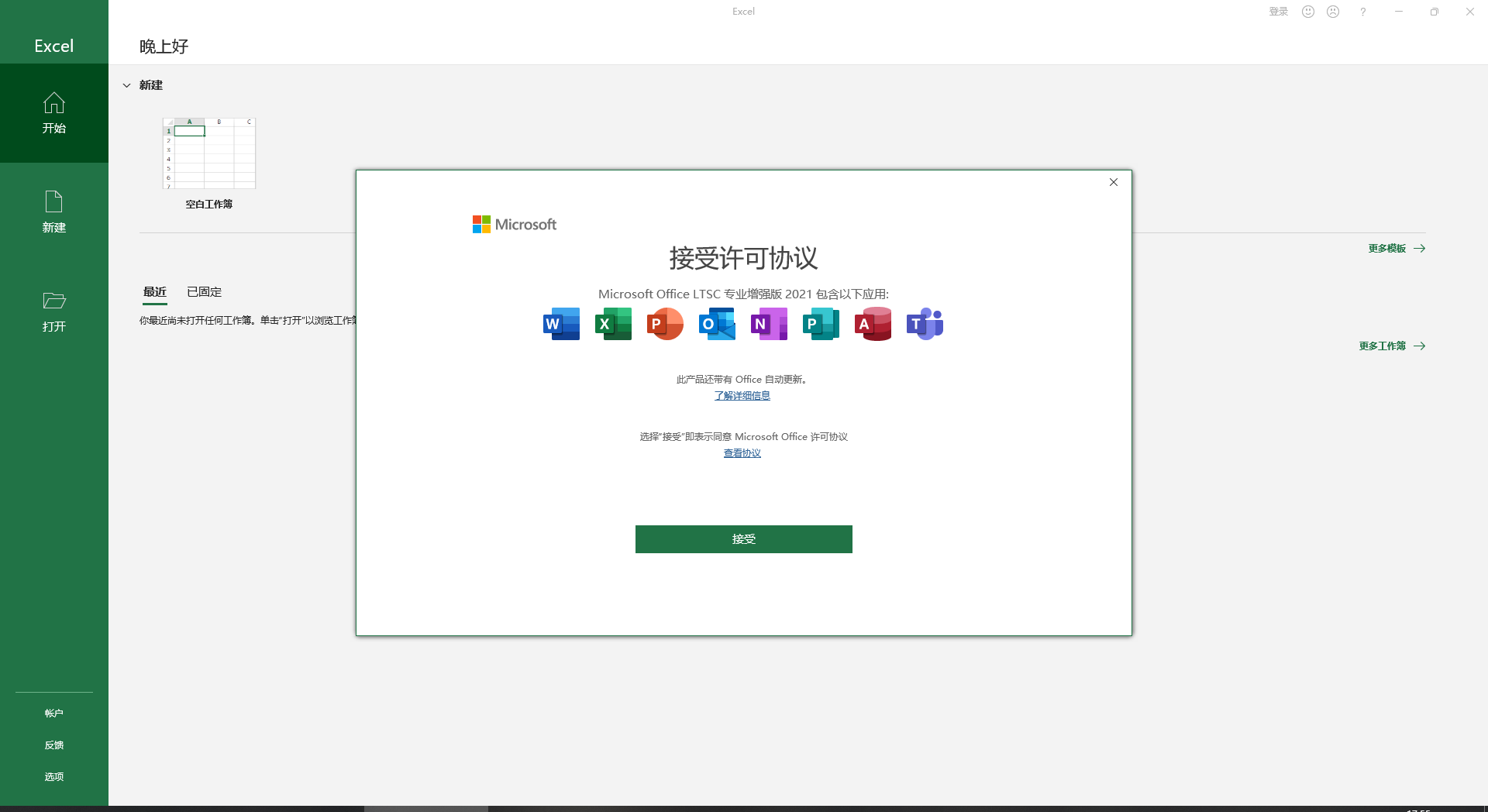Click the Outlook app icon

(716, 324)
